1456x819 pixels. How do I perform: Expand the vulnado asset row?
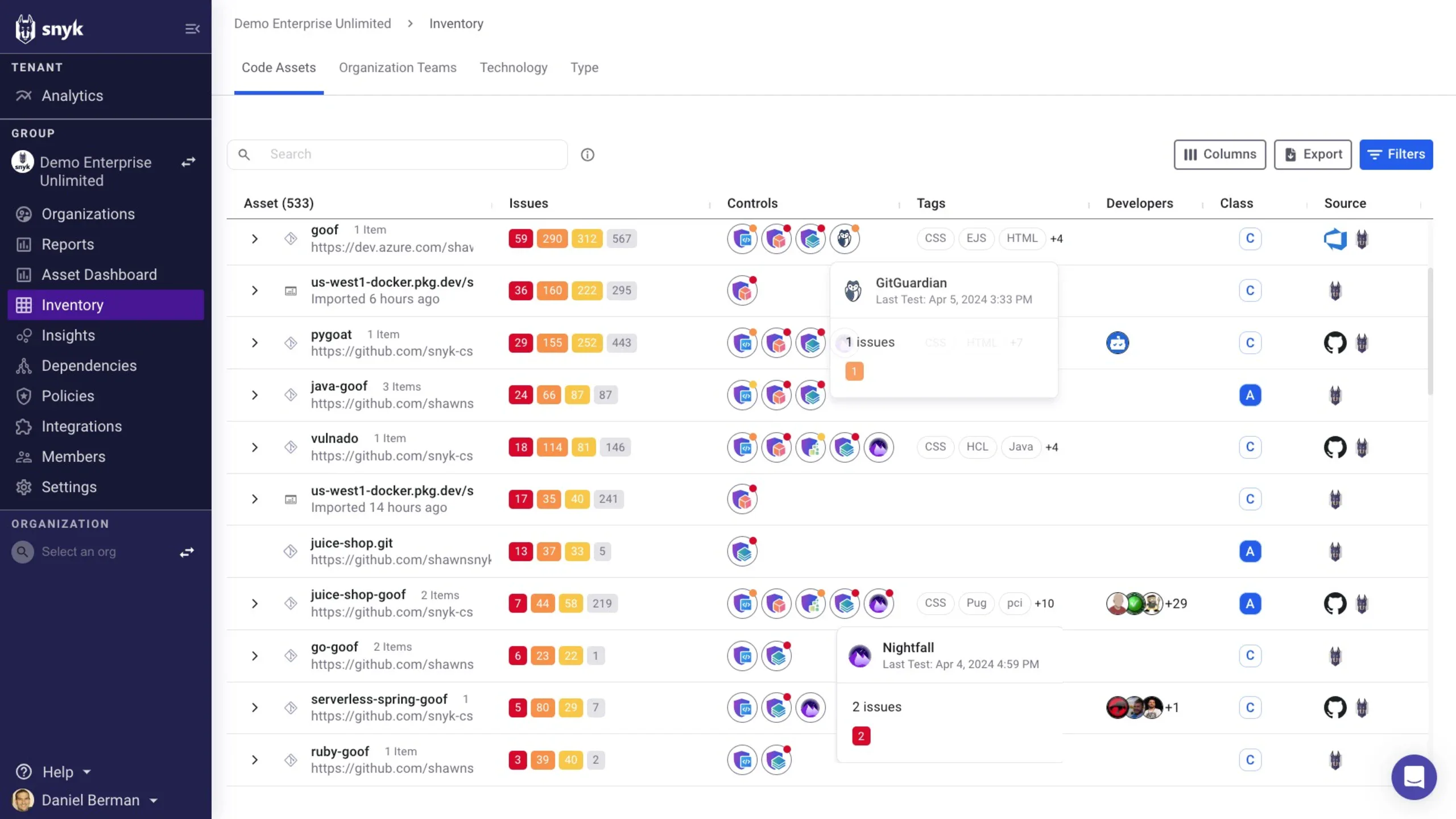click(255, 448)
